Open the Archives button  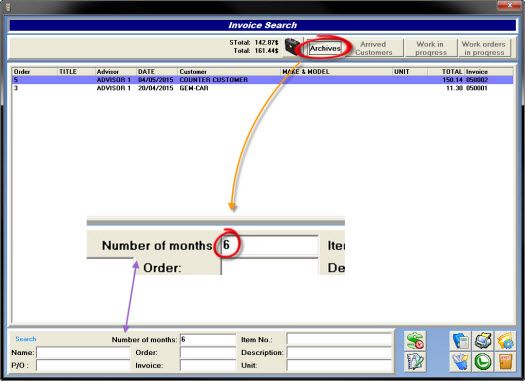point(325,48)
